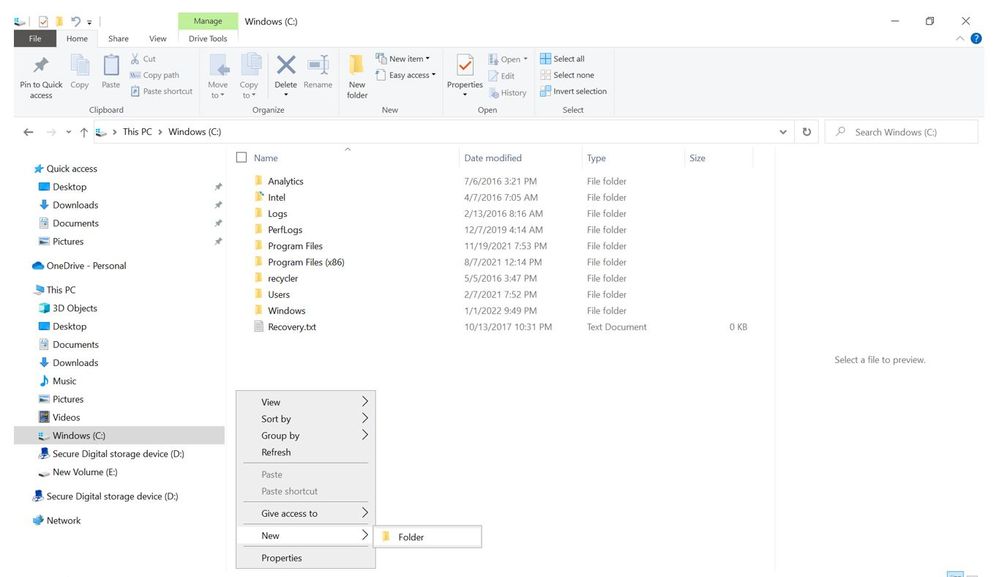
Task: Click the Recovery.txt file icon
Action: click(259, 327)
